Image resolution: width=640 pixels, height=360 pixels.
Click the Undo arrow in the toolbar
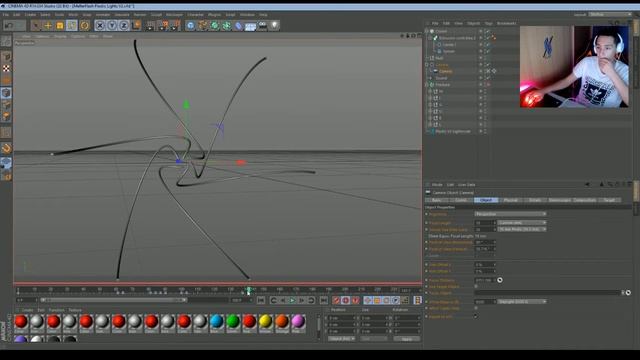click(x=9, y=25)
